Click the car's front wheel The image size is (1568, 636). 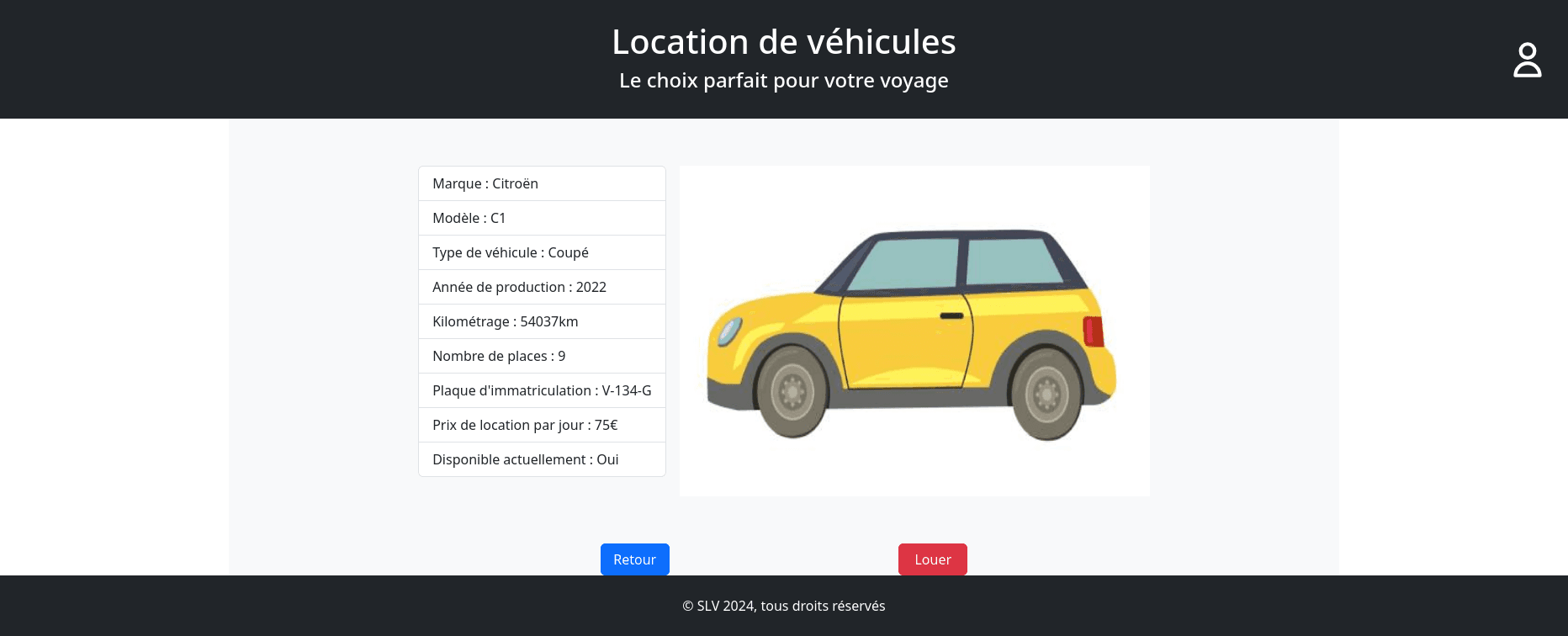coord(792,393)
